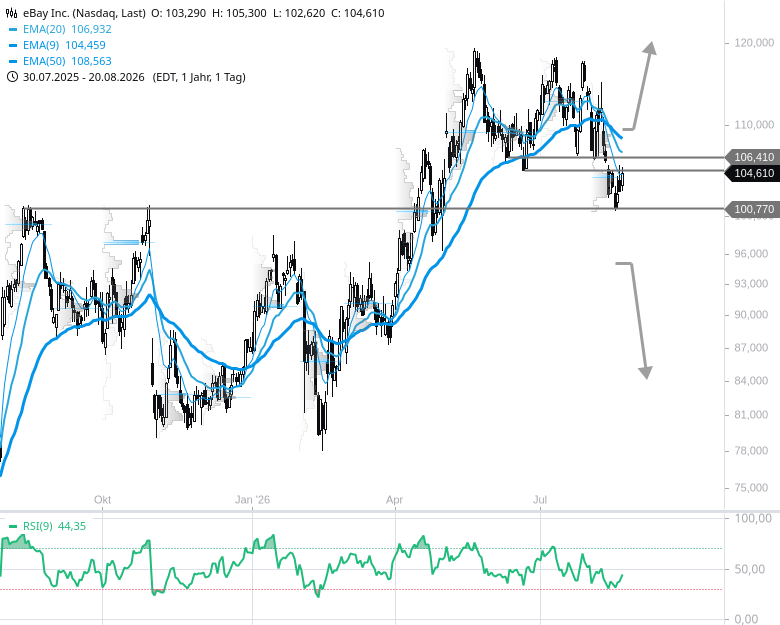This screenshot has width=780, height=625.
Task: Click the 106,410 price level tag
Action: pos(754,157)
